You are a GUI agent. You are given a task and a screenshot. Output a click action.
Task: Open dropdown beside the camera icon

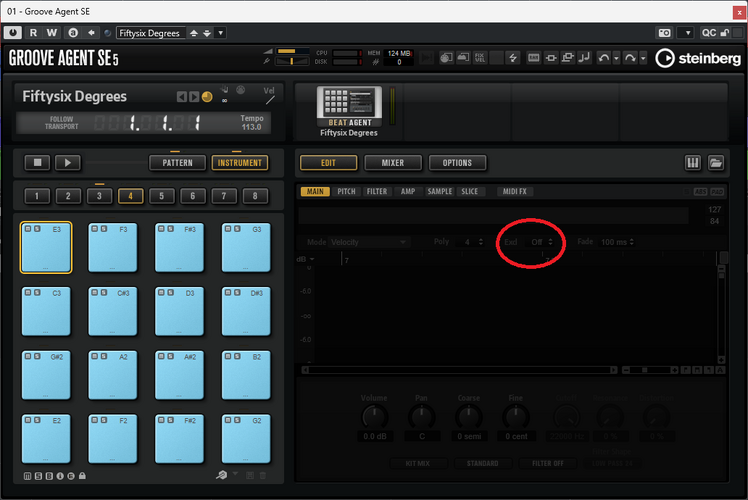point(687,33)
